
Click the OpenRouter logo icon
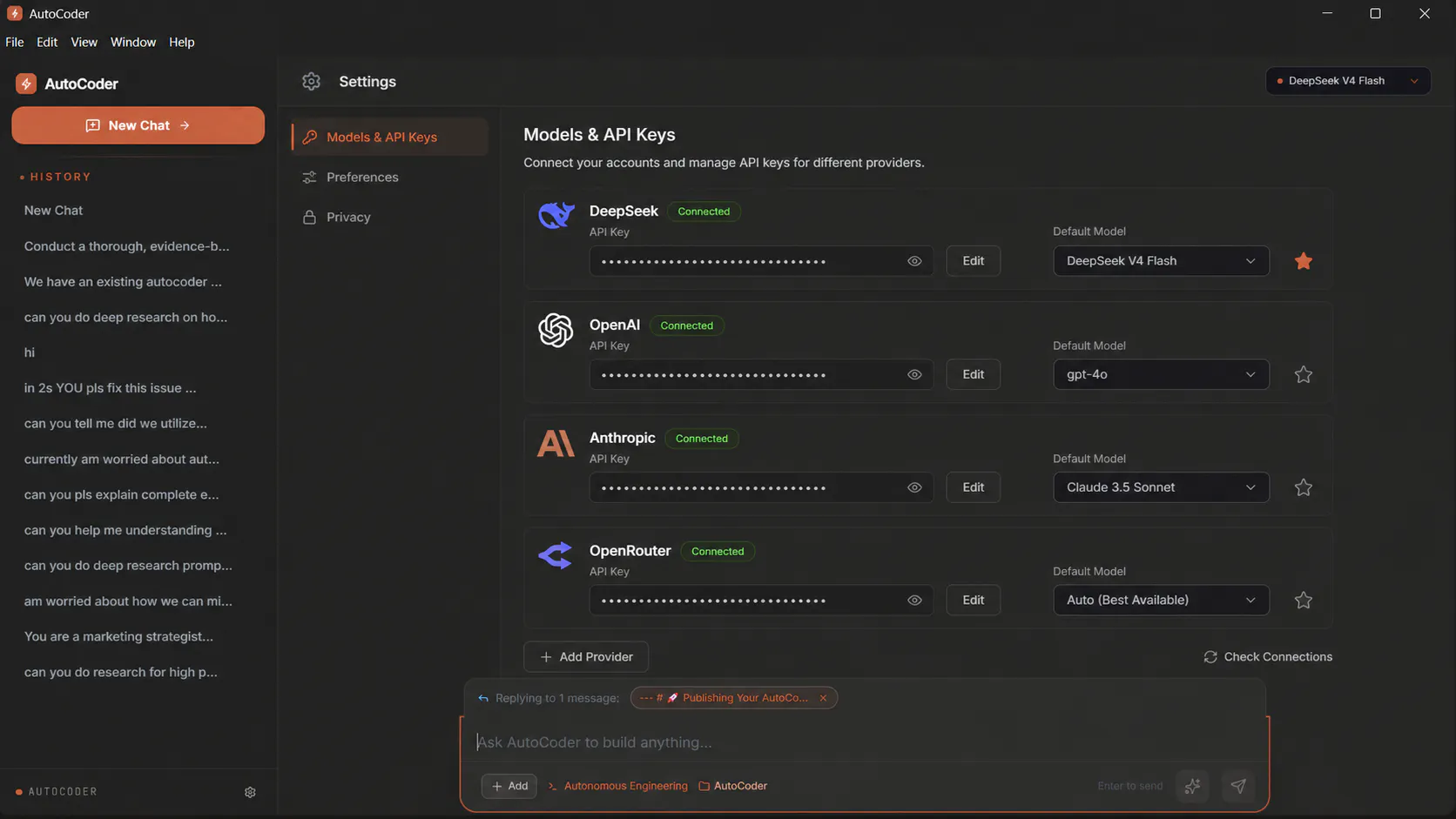[556, 555]
